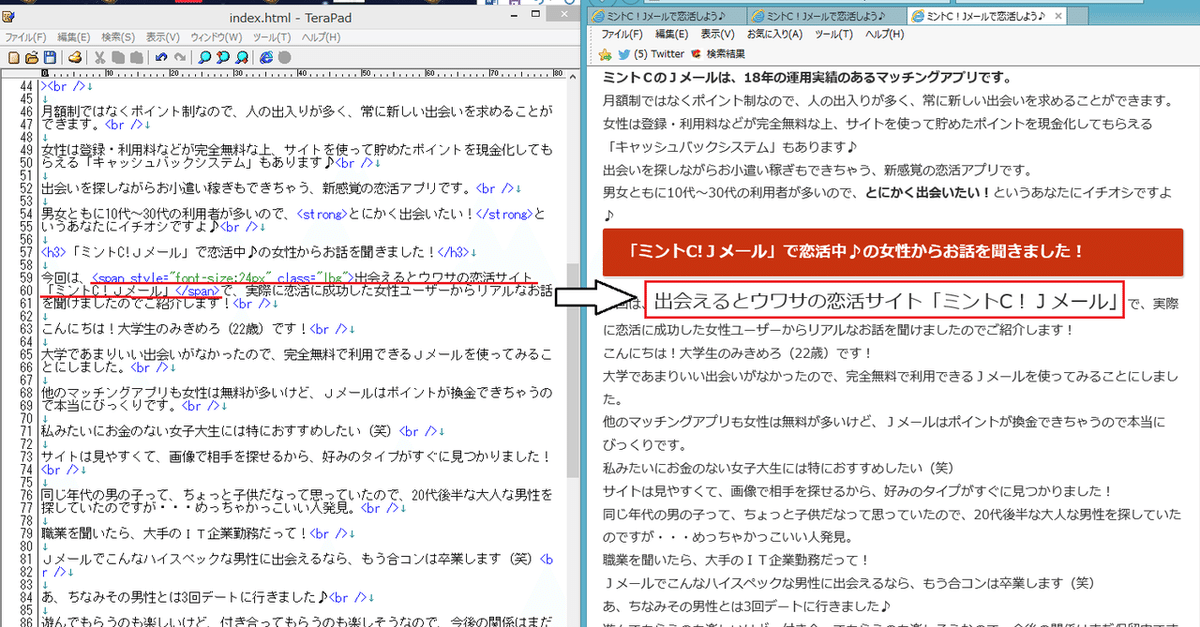Open TeraPad 表示(V) menu
The height and width of the screenshot is (627, 1200).
(163, 37)
